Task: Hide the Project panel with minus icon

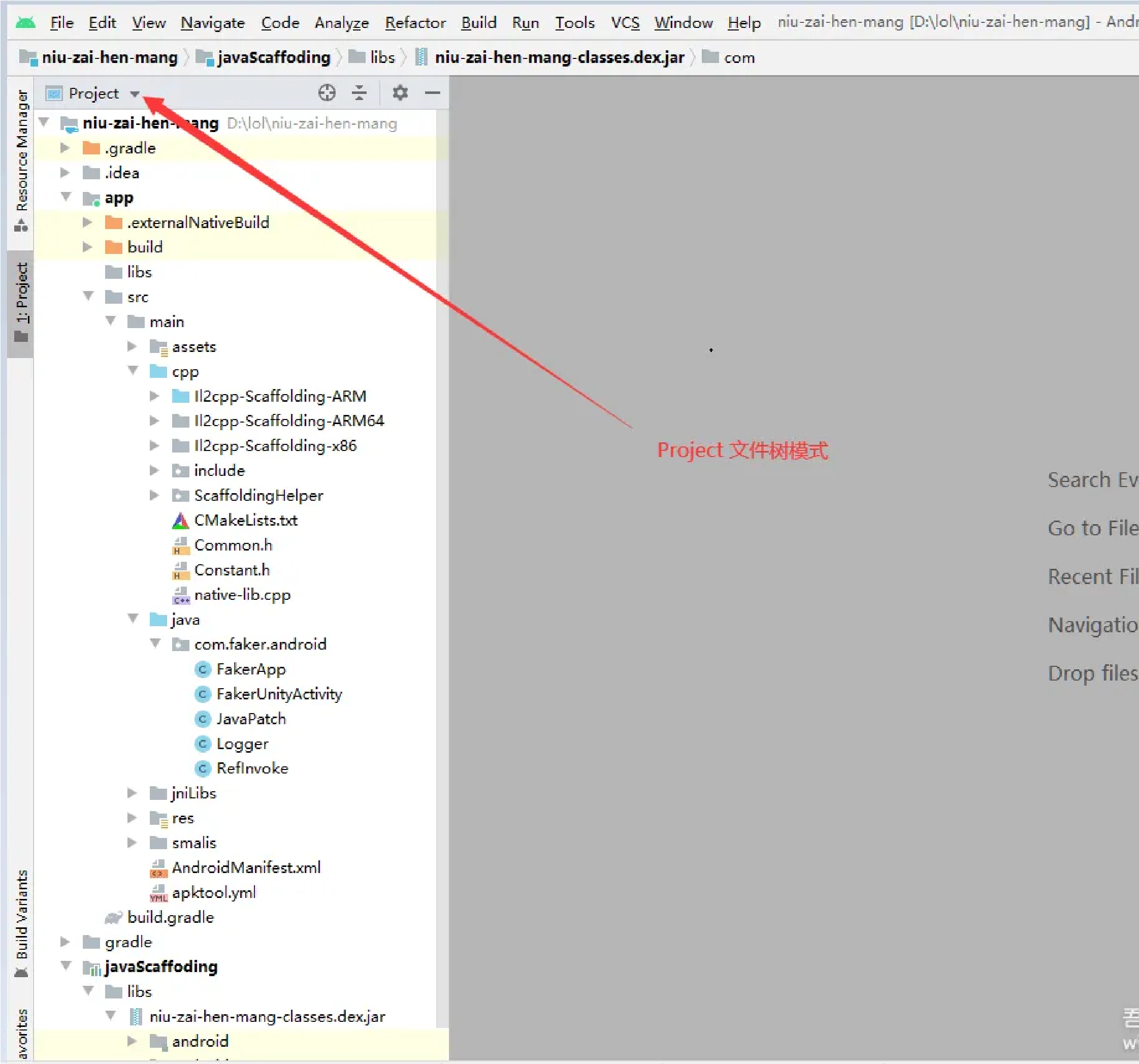Action: coord(433,93)
